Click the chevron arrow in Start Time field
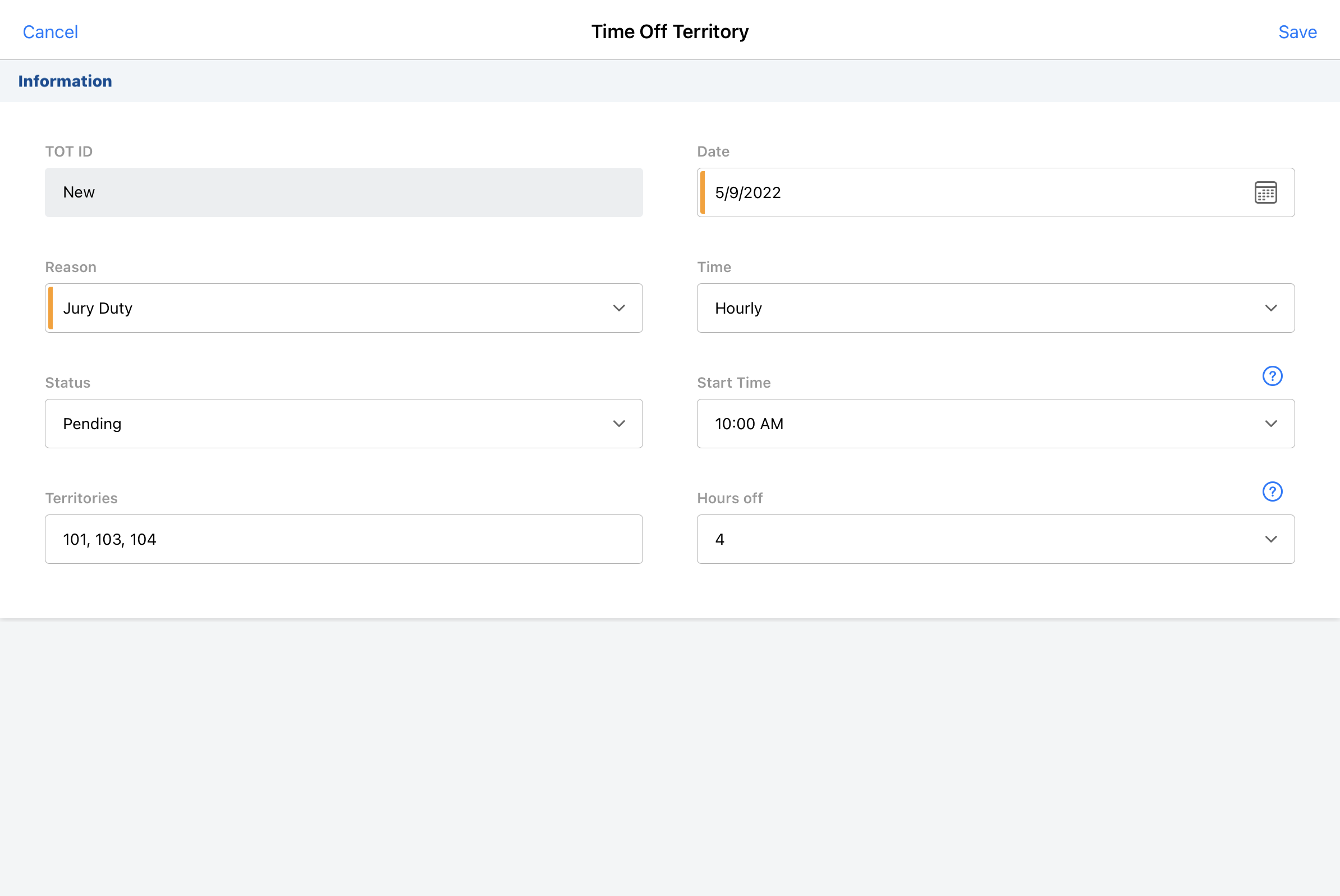The height and width of the screenshot is (896, 1340). (x=1270, y=424)
